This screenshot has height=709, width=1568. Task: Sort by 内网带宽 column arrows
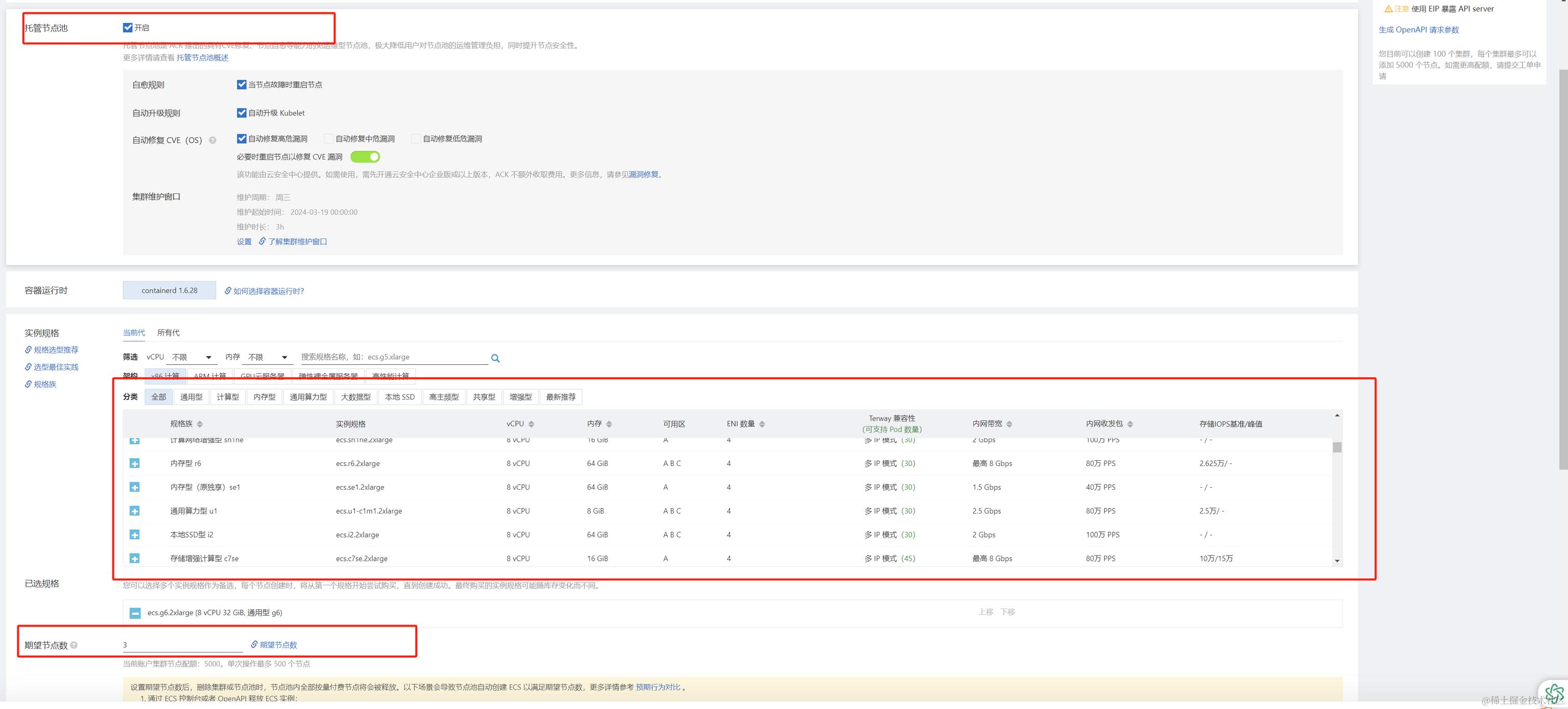1009,424
